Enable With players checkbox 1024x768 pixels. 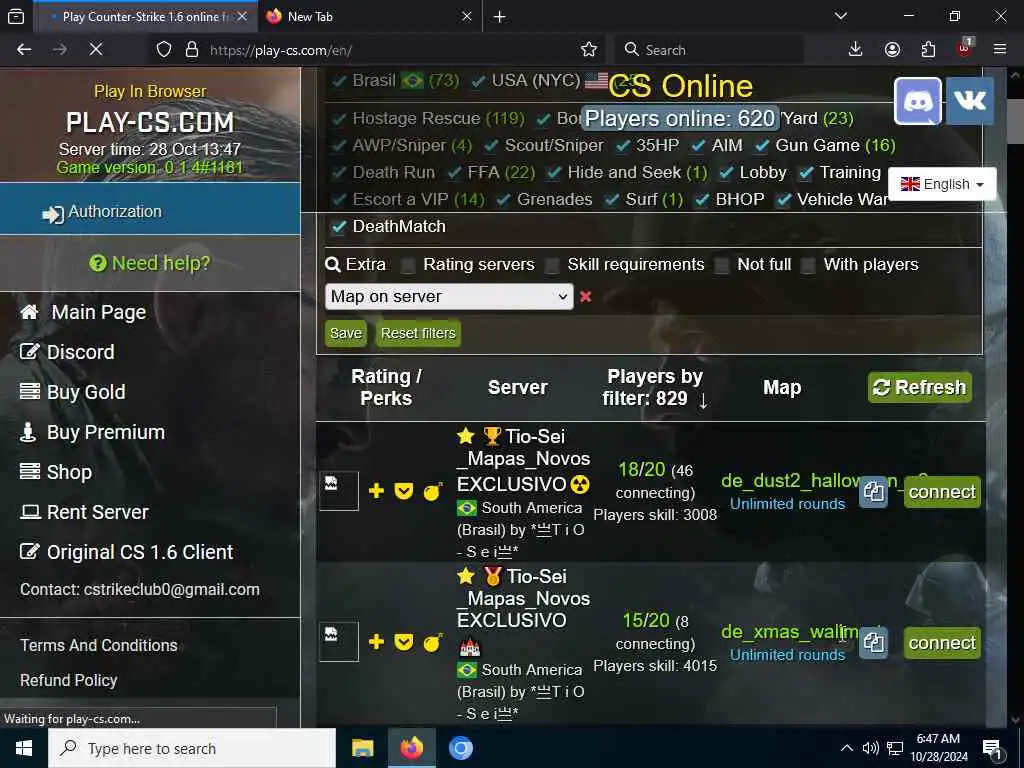click(808, 265)
